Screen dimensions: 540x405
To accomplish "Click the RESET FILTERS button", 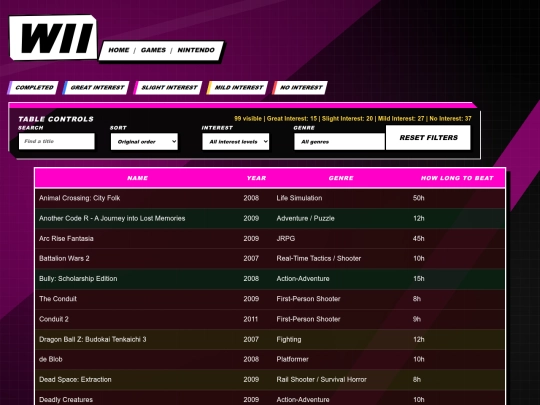I will pos(428,137).
